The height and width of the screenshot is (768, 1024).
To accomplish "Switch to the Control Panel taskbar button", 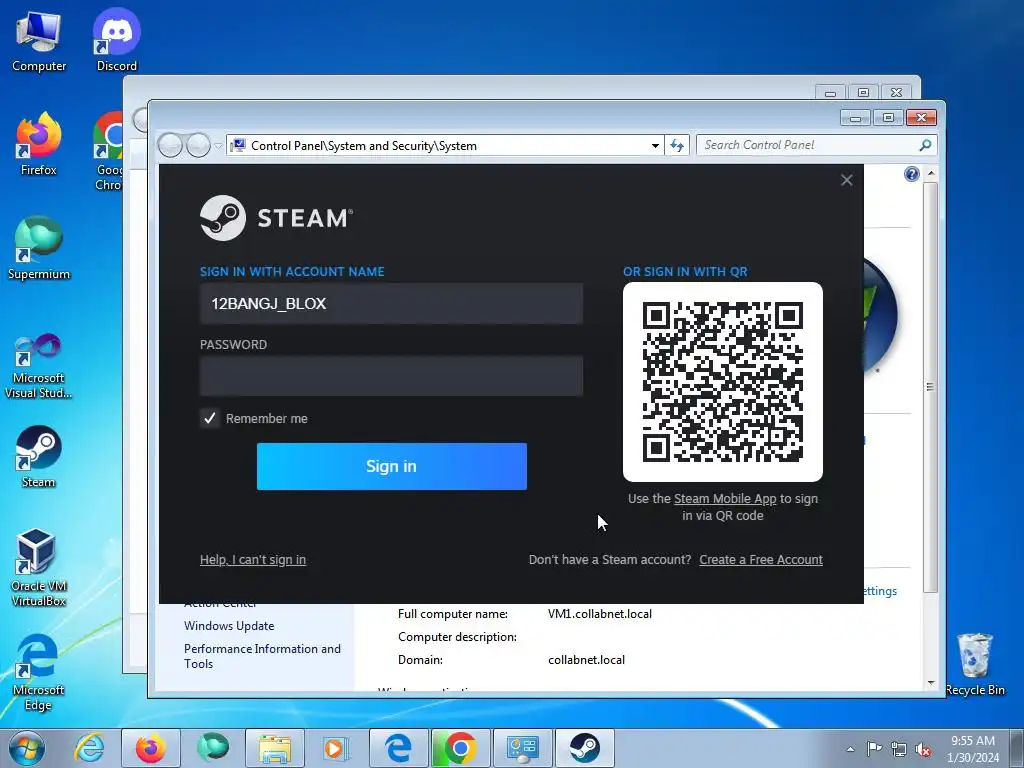I will click(x=522, y=748).
